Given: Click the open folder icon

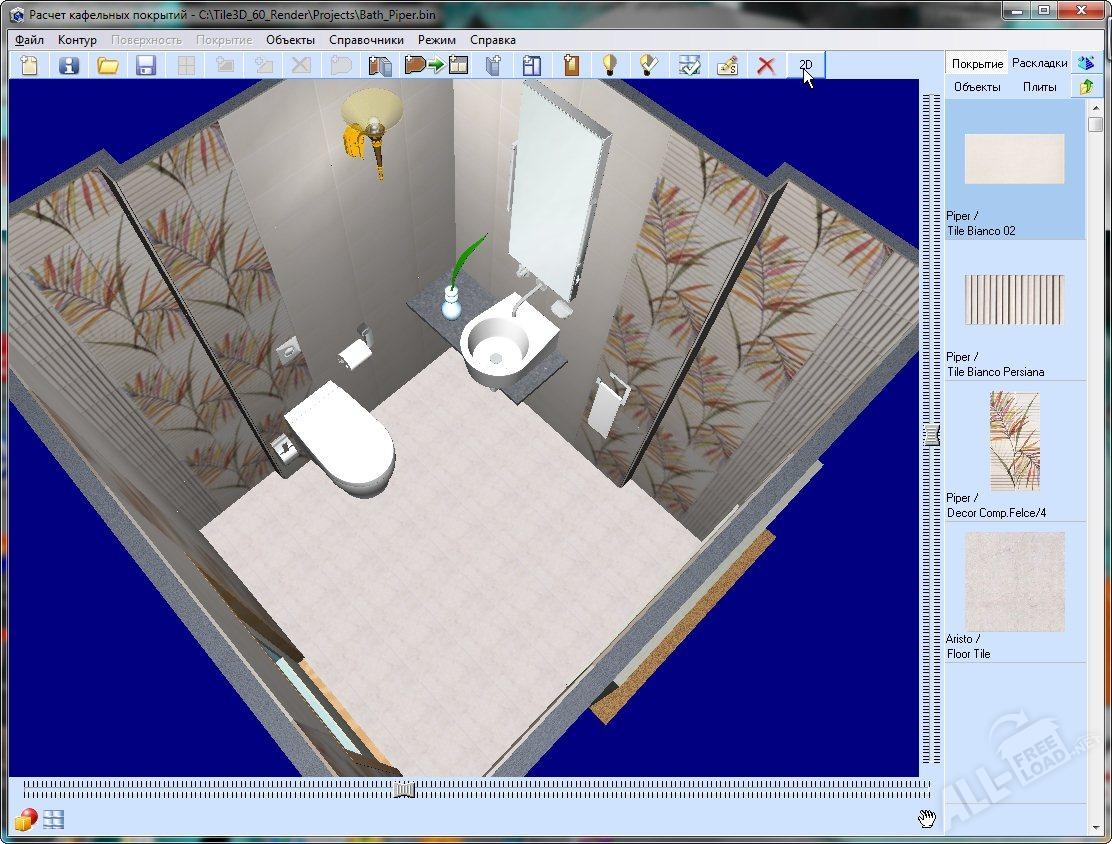Looking at the screenshot, I should (108, 66).
